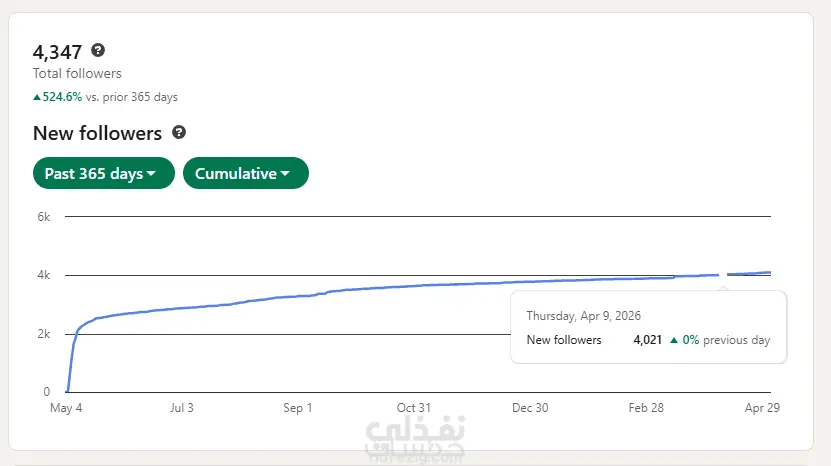Viewport: 831px width, 466px height.
Task: Click the Thursday, Apr 9, 2026 tooltip date
Action: point(584,316)
